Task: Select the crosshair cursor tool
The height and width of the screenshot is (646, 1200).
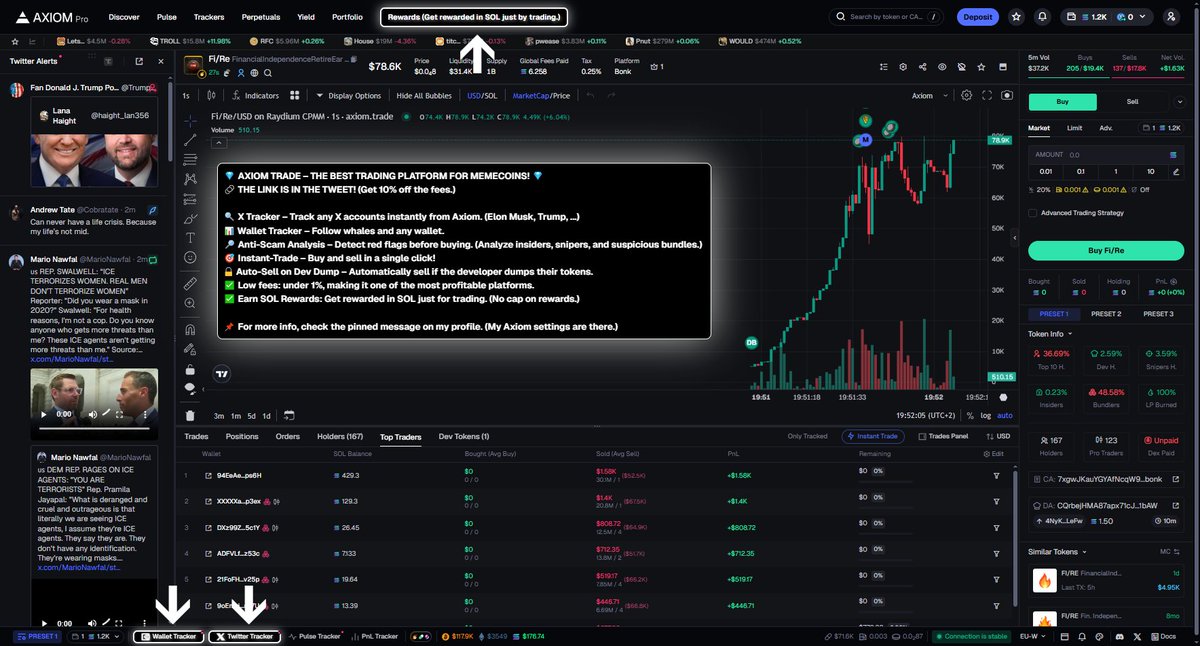Action: (x=190, y=120)
